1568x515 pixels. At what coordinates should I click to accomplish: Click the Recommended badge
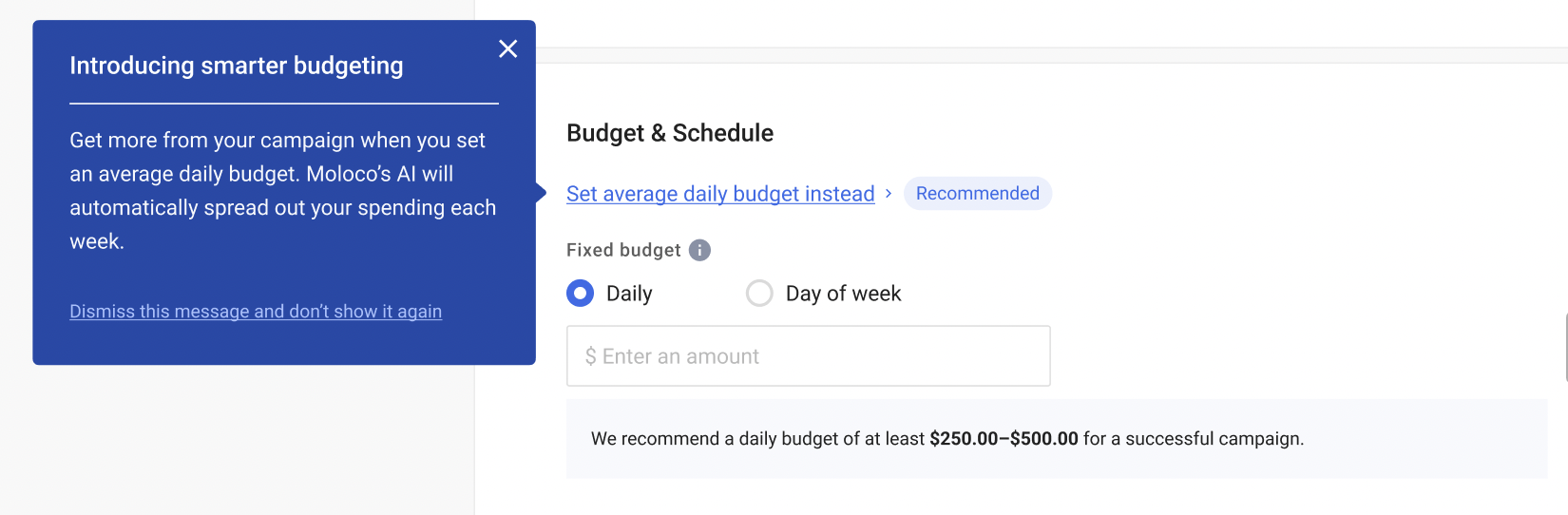click(977, 194)
